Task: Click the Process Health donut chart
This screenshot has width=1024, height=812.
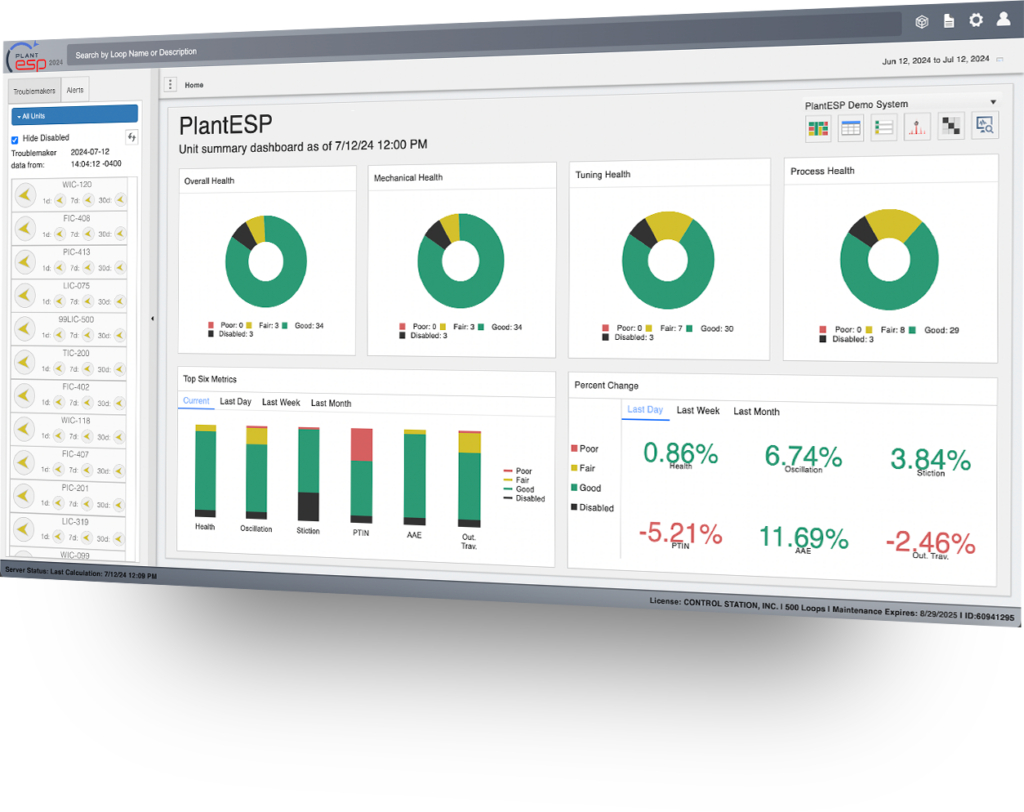Action: [x=889, y=259]
